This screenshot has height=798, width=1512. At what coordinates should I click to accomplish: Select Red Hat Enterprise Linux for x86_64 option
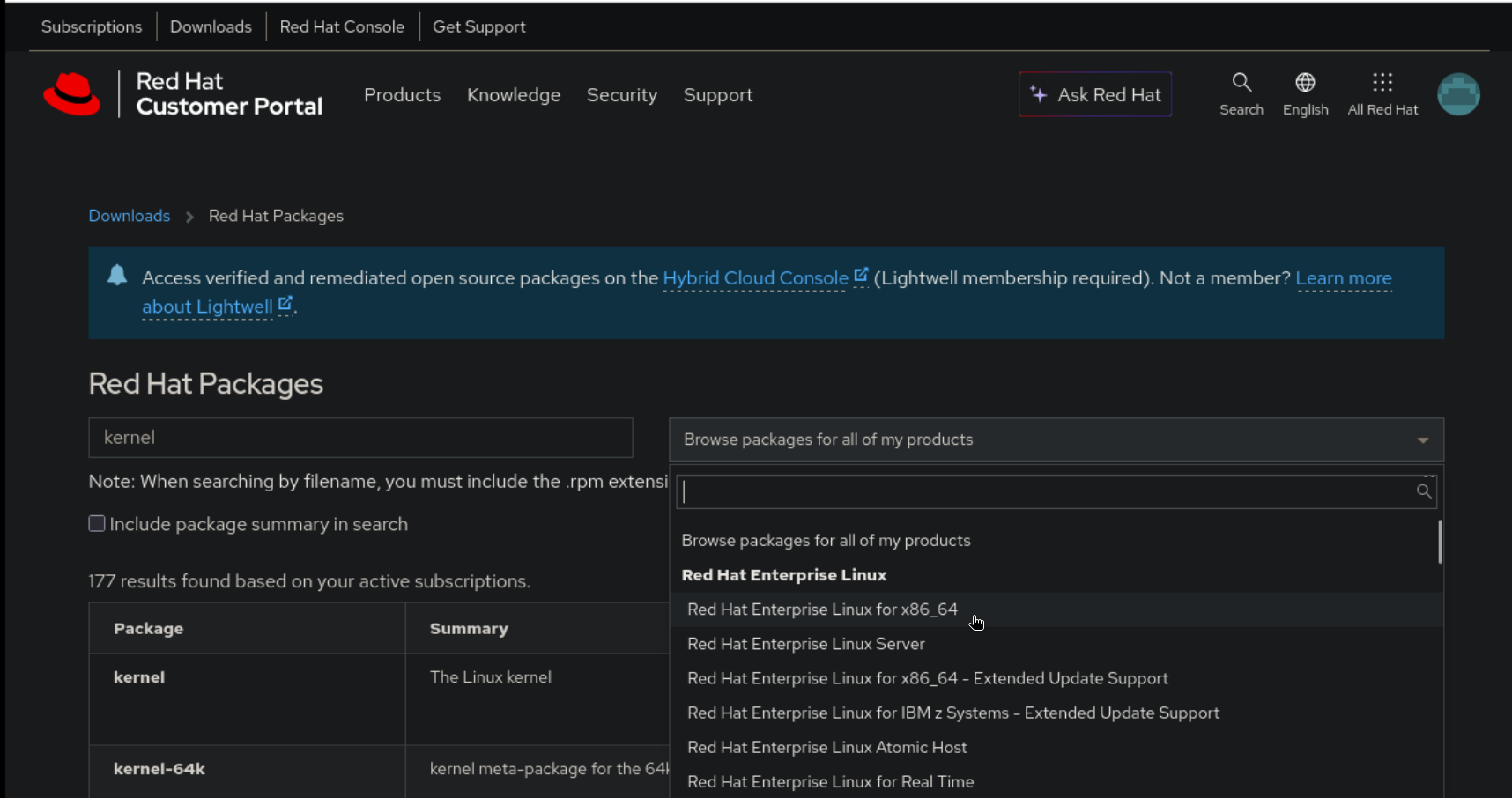click(1056, 610)
